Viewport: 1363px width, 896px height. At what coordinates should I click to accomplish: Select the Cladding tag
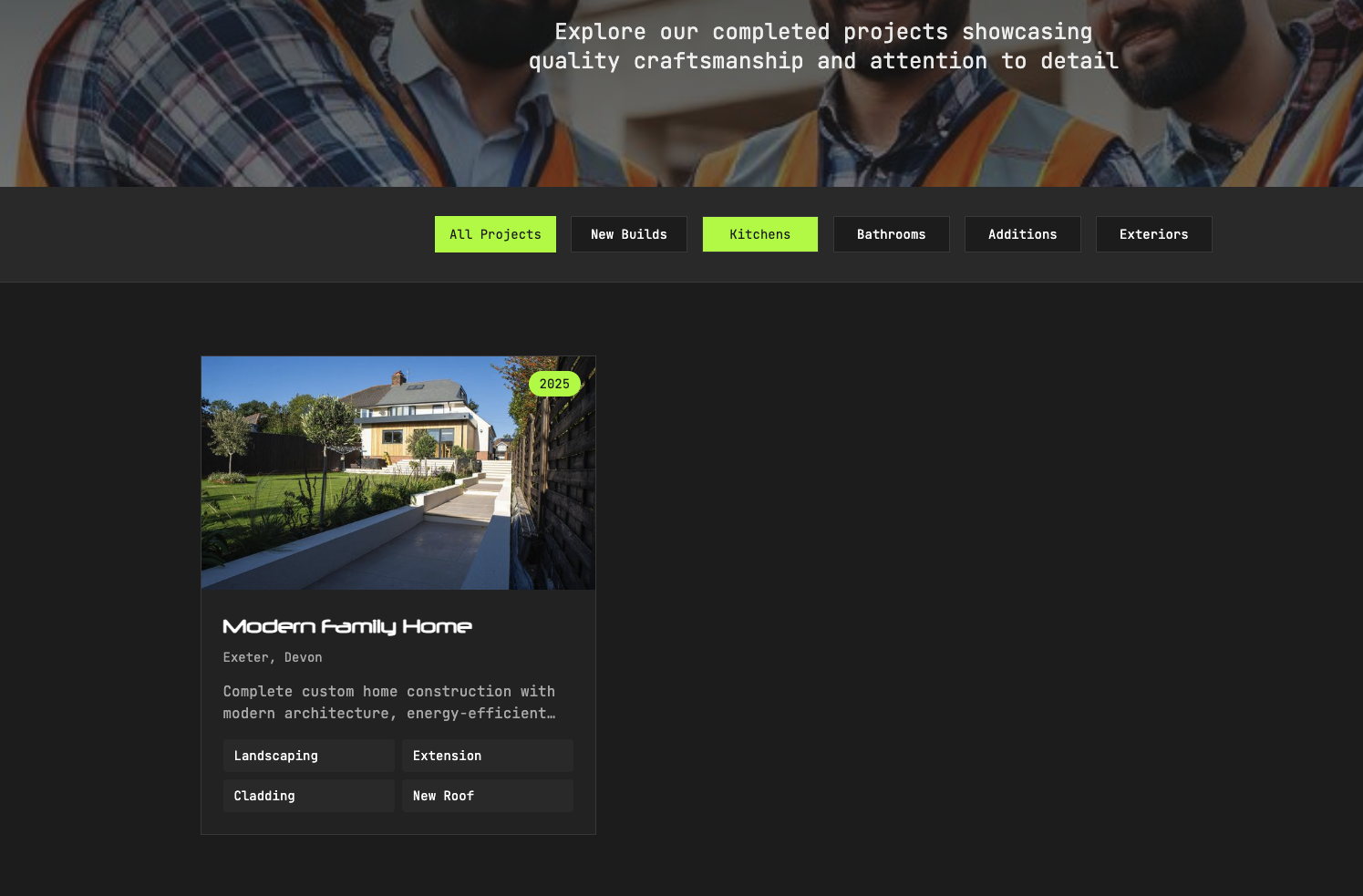tap(308, 795)
